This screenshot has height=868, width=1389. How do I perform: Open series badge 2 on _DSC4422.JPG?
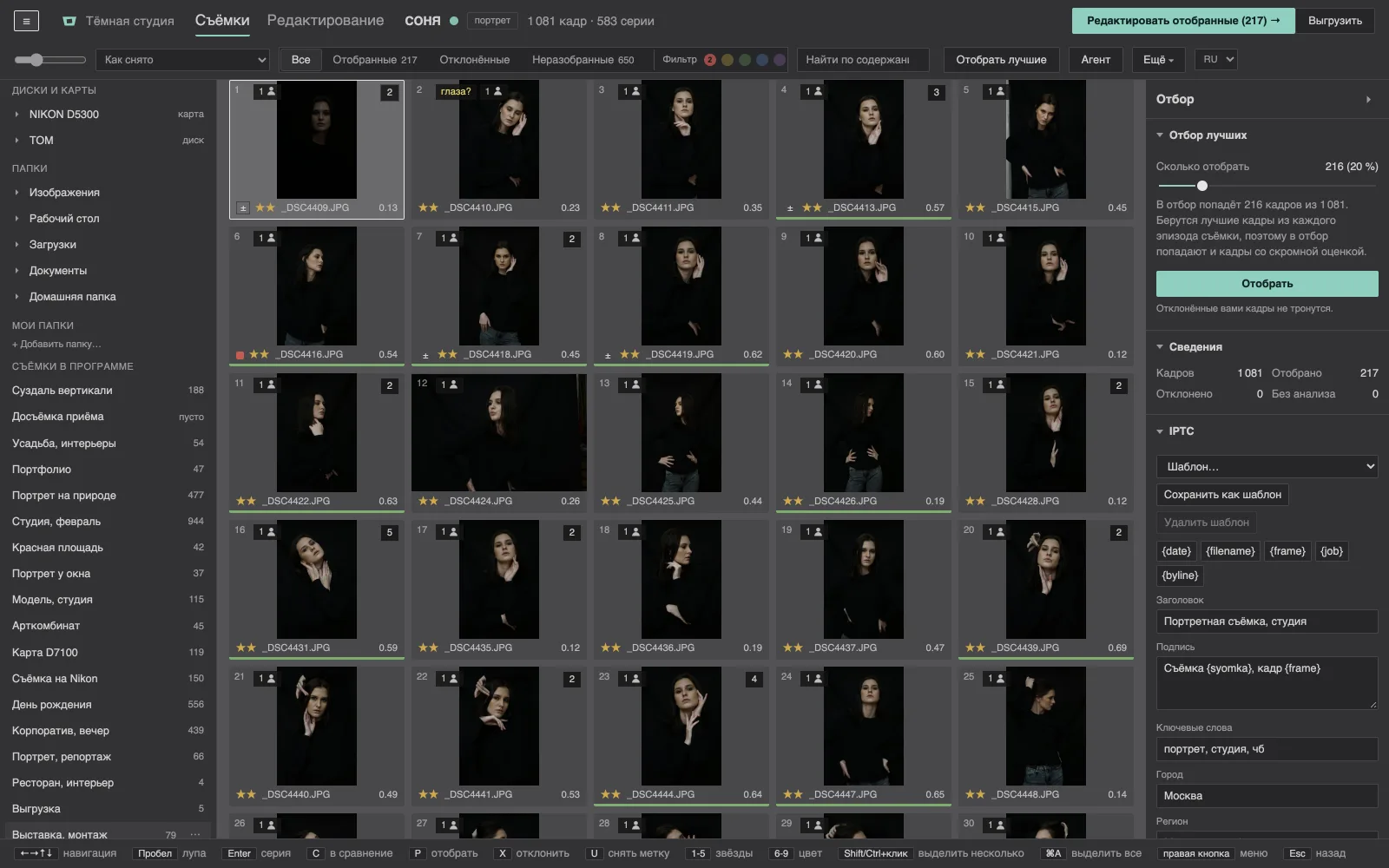[x=389, y=385]
